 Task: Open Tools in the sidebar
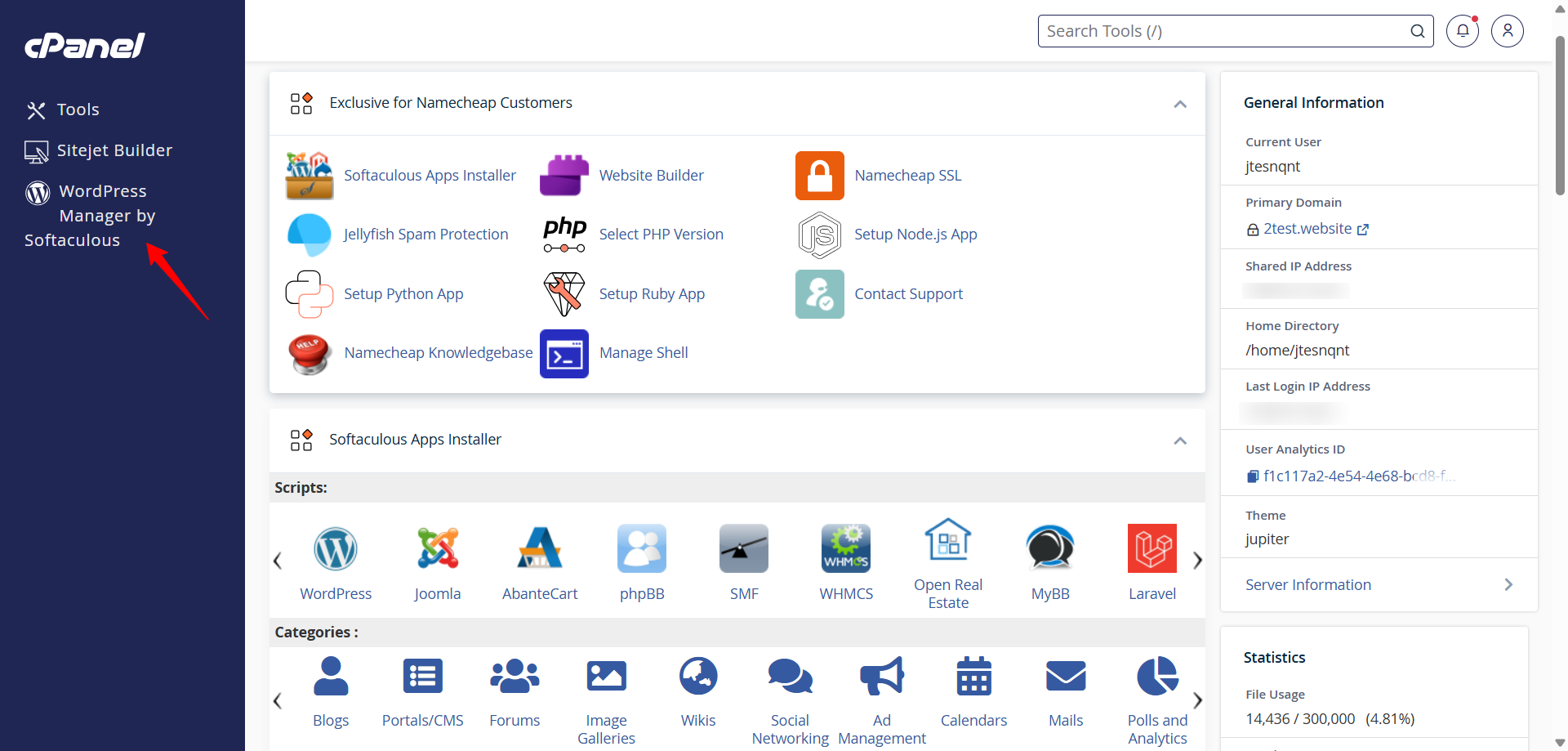63,110
